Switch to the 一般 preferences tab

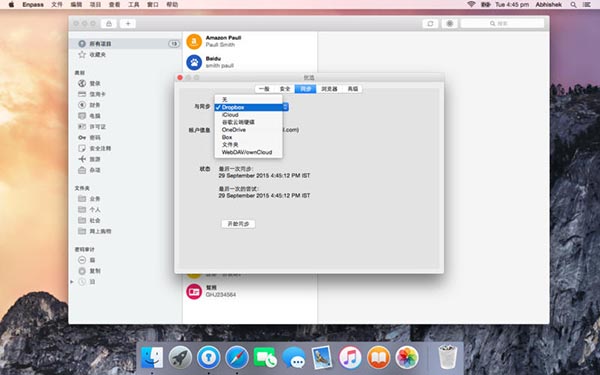pos(264,89)
